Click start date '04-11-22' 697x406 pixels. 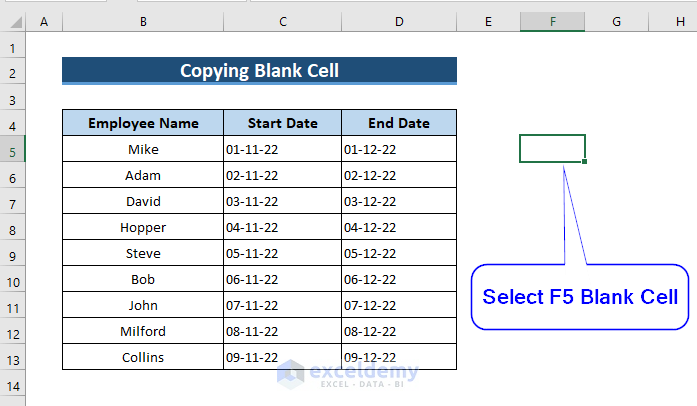[x=282, y=227]
